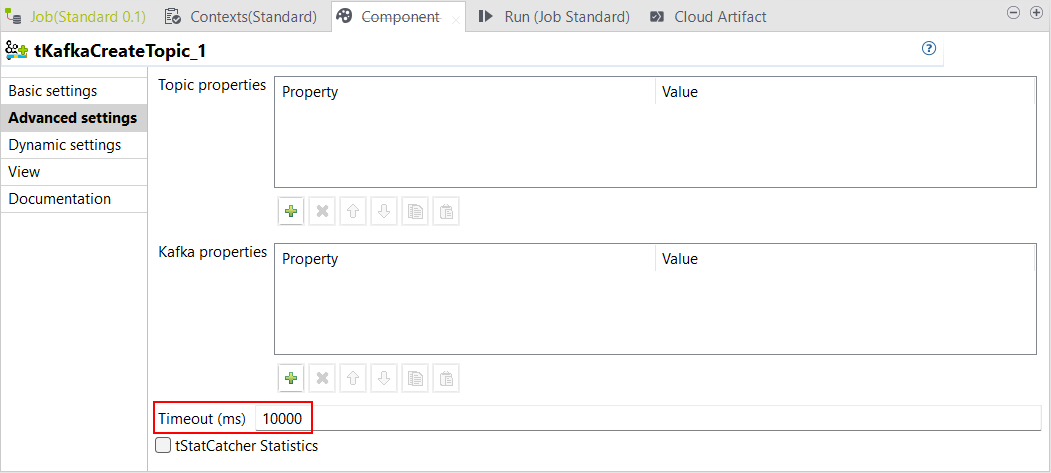1051x473 pixels.
Task: Add a row to Topic properties table
Action: coord(291,212)
